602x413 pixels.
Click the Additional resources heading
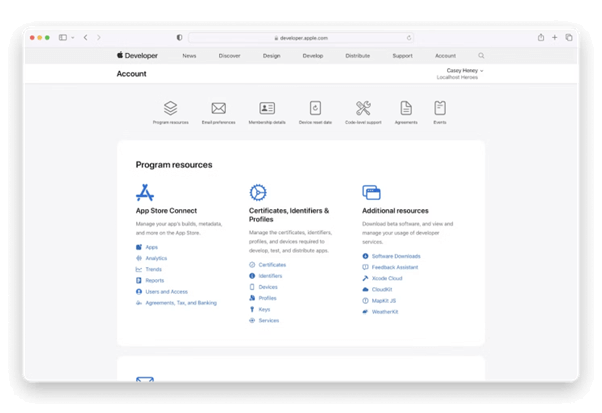pyautogui.click(x=395, y=211)
